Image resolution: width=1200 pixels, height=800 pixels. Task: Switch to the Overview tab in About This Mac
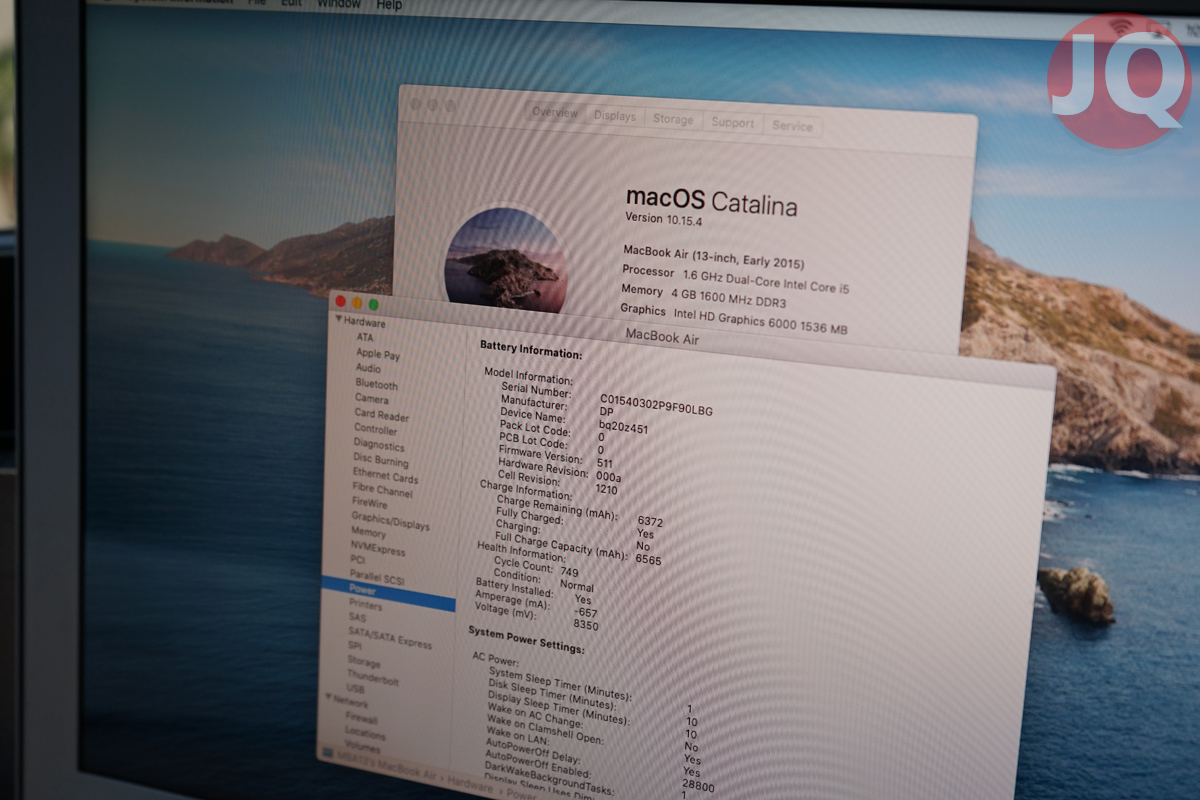point(555,113)
